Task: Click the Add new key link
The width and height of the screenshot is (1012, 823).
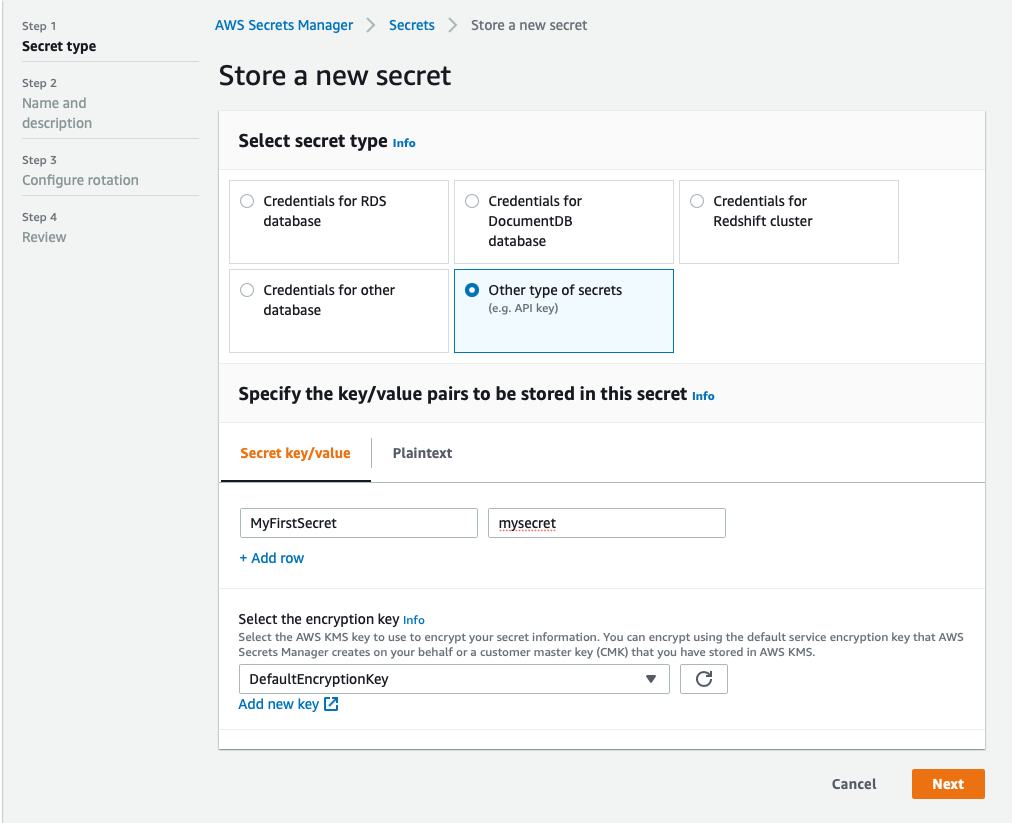Action: pyautogui.click(x=279, y=704)
